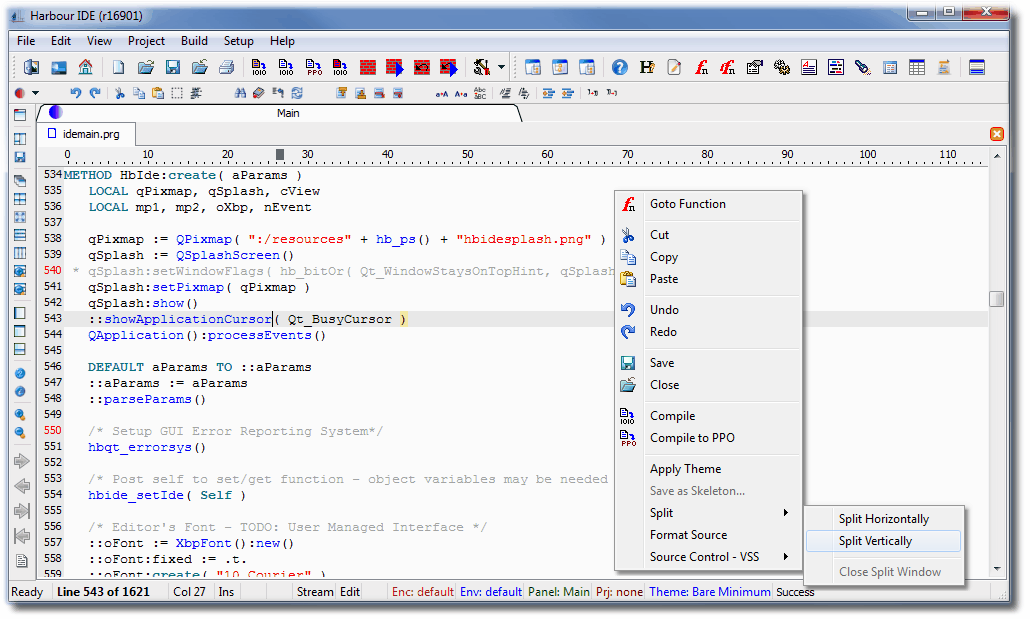The width and height of the screenshot is (1030, 619).
Task: Toggle the Ins insert mode status indicator
Action: click(x=226, y=592)
